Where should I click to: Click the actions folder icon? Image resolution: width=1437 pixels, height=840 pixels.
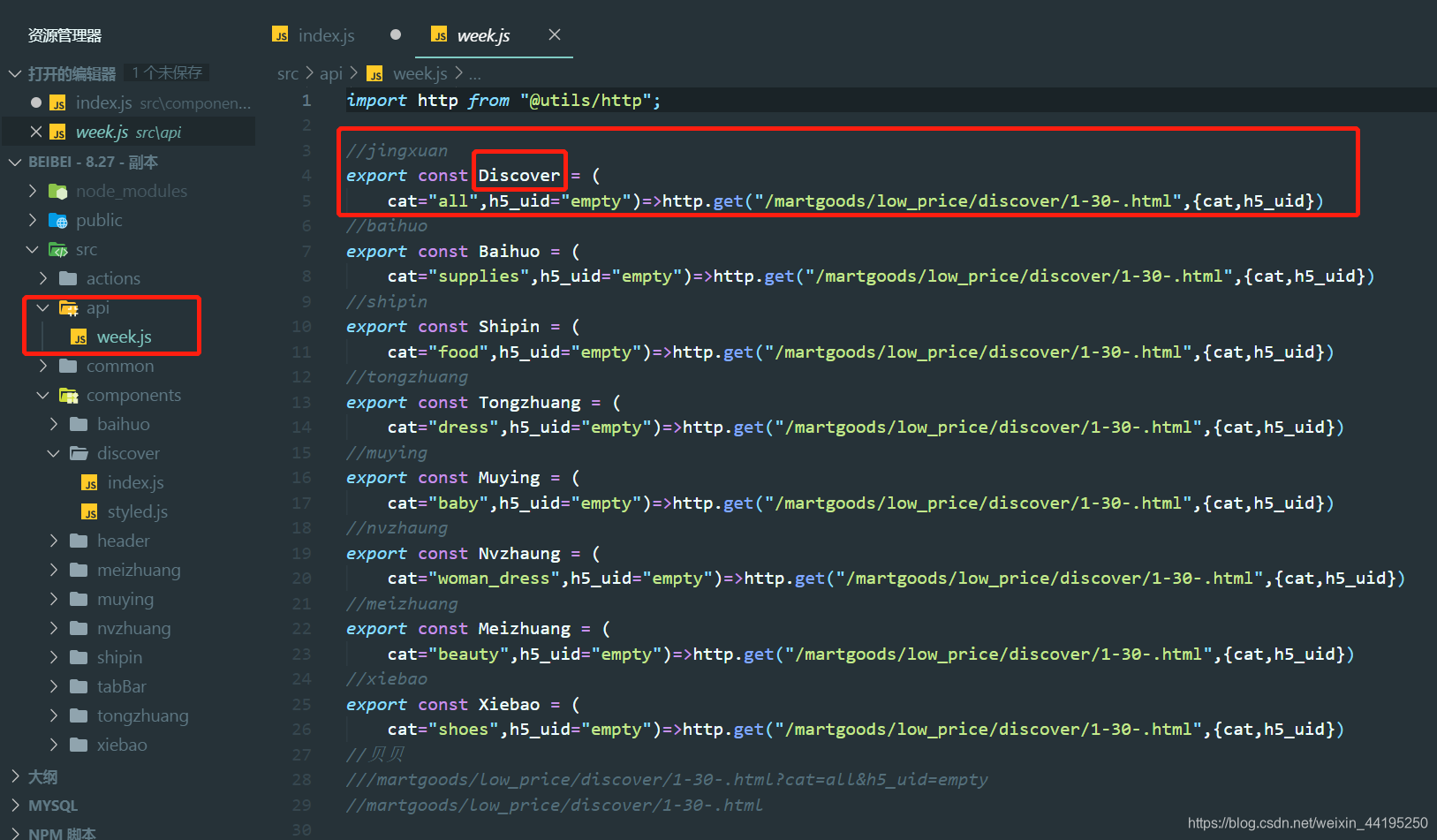68,278
